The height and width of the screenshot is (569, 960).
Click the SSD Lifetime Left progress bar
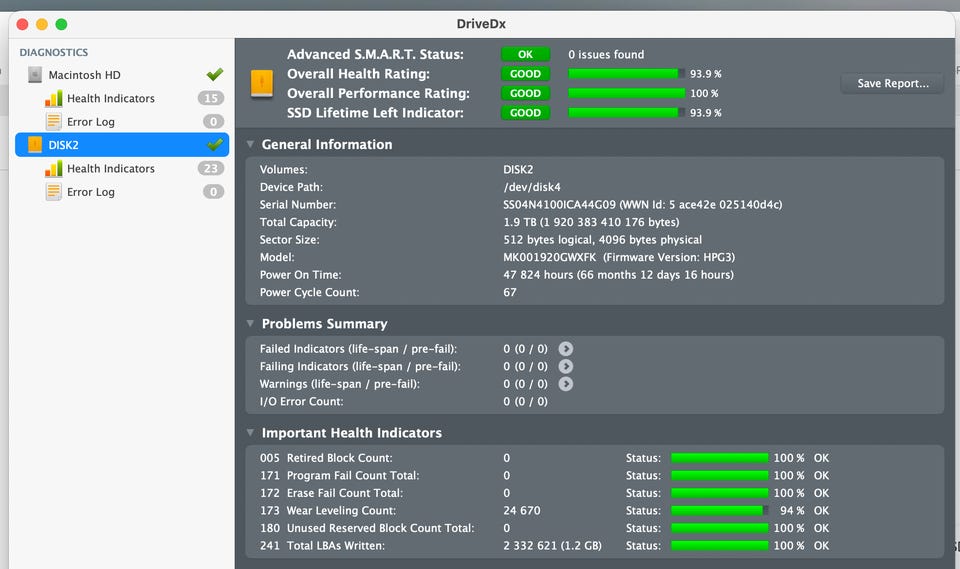point(626,113)
